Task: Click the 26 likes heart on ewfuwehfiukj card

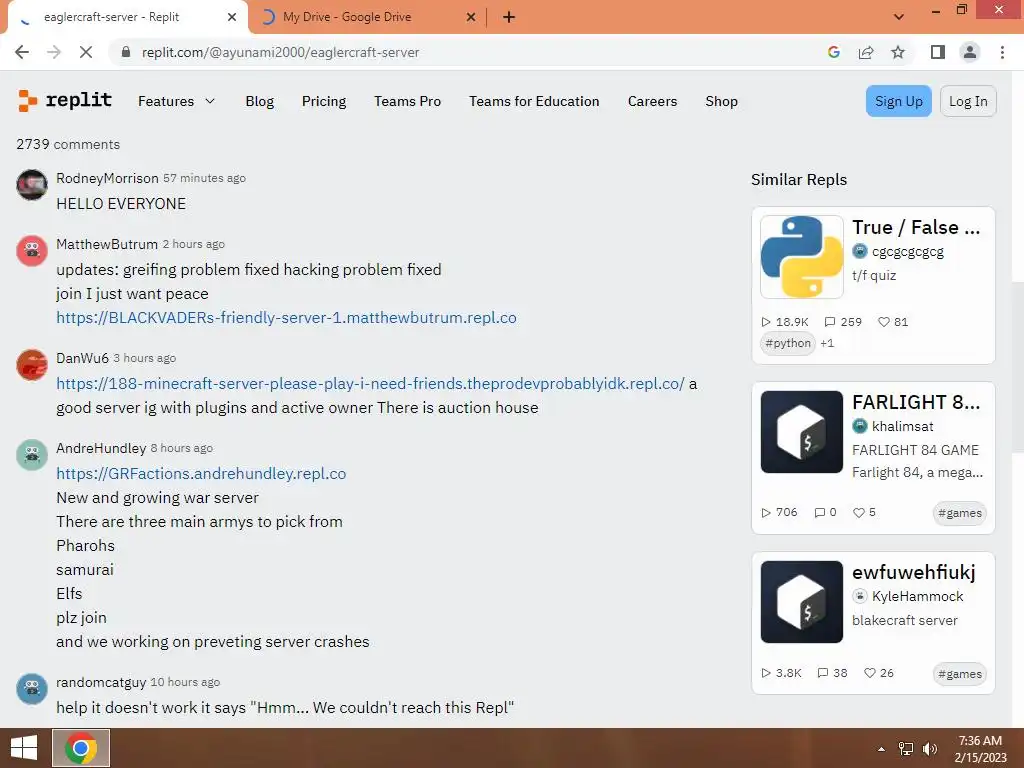Action: [x=870, y=673]
